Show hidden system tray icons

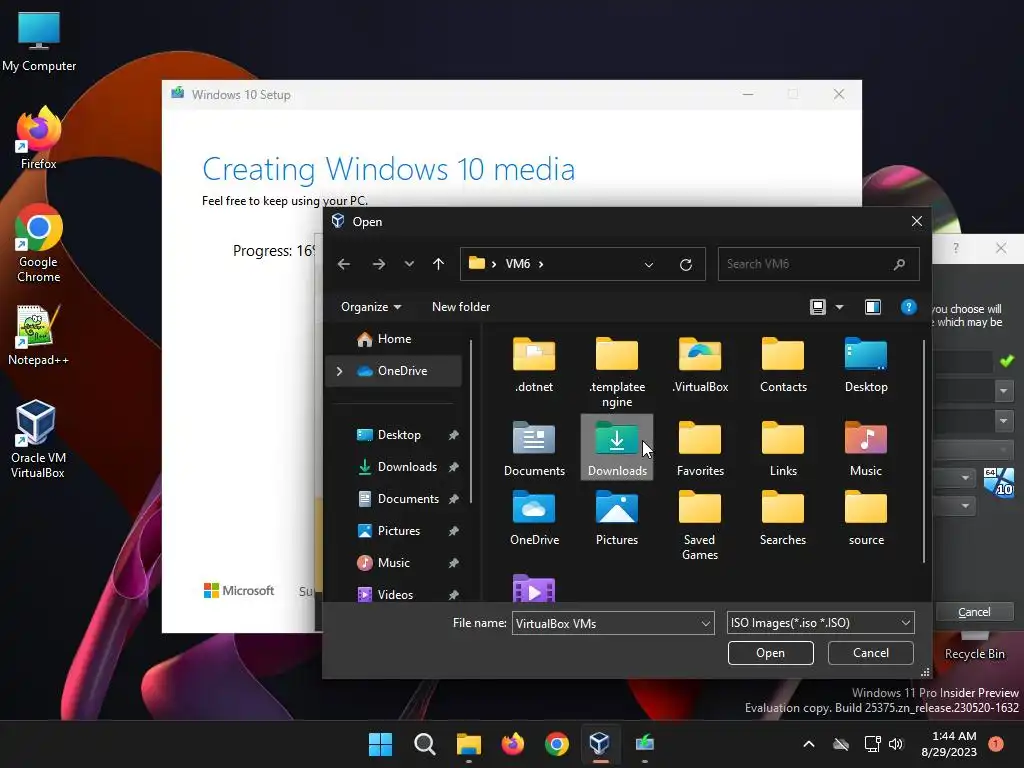[808, 744]
